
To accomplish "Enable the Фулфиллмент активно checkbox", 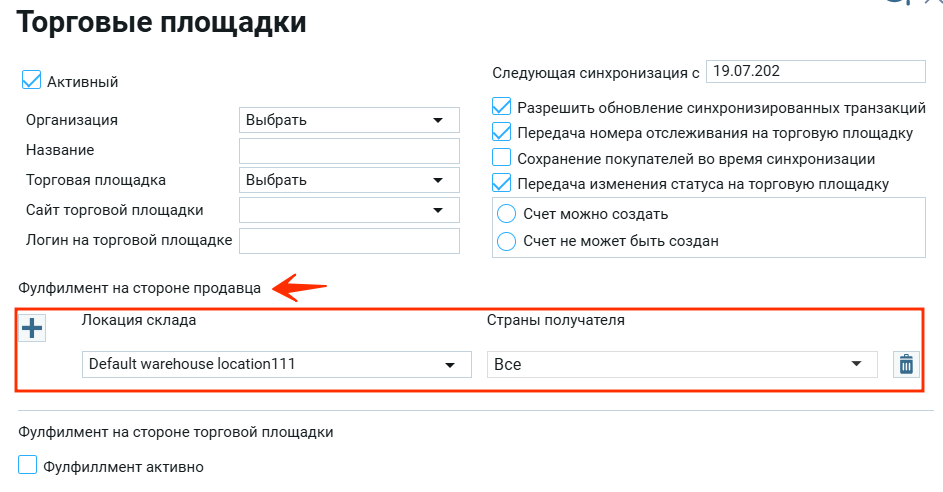I will tap(28, 465).
